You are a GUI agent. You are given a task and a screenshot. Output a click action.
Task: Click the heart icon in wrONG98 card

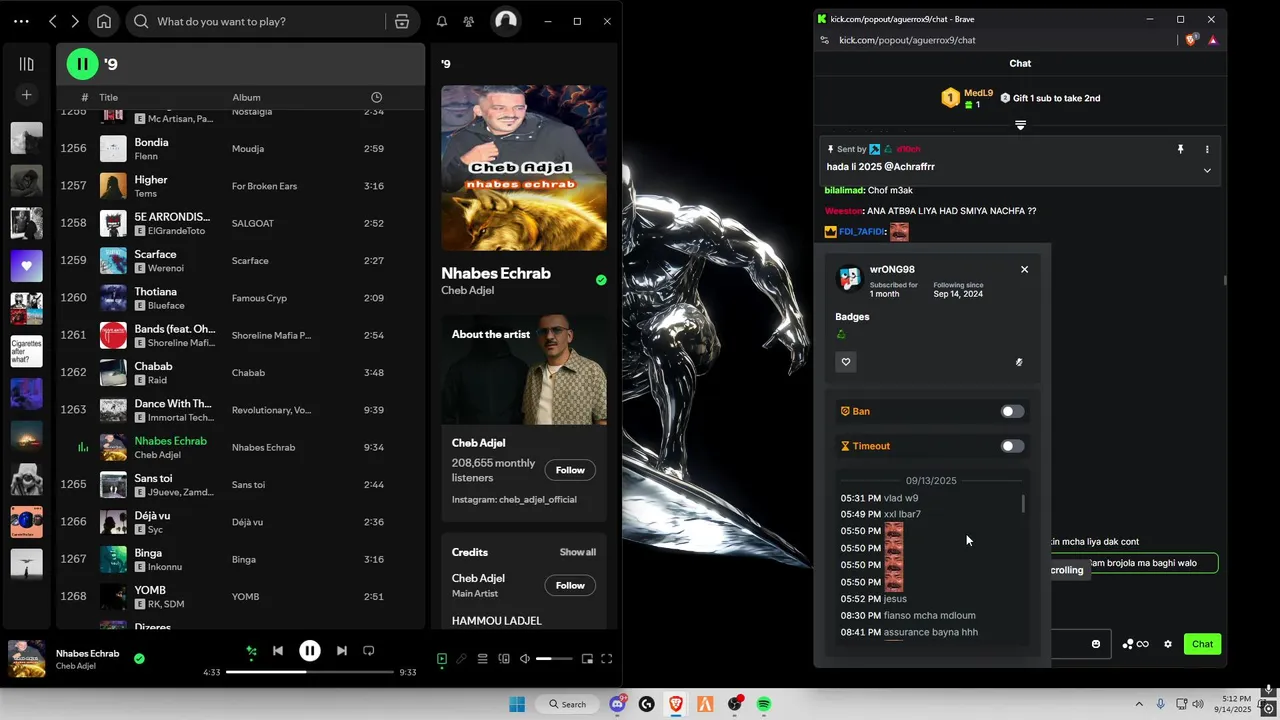pyautogui.click(x=846, y=362)
